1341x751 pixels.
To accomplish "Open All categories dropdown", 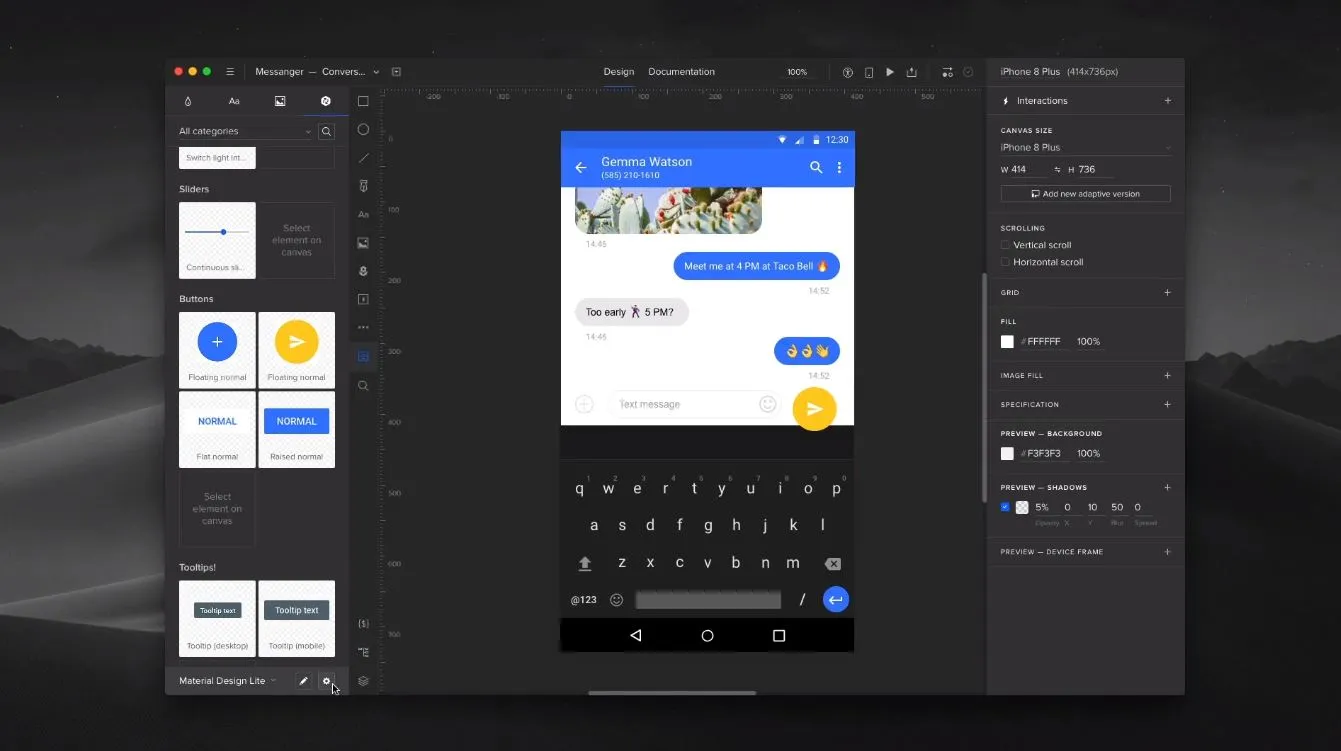I will (246, 131).
